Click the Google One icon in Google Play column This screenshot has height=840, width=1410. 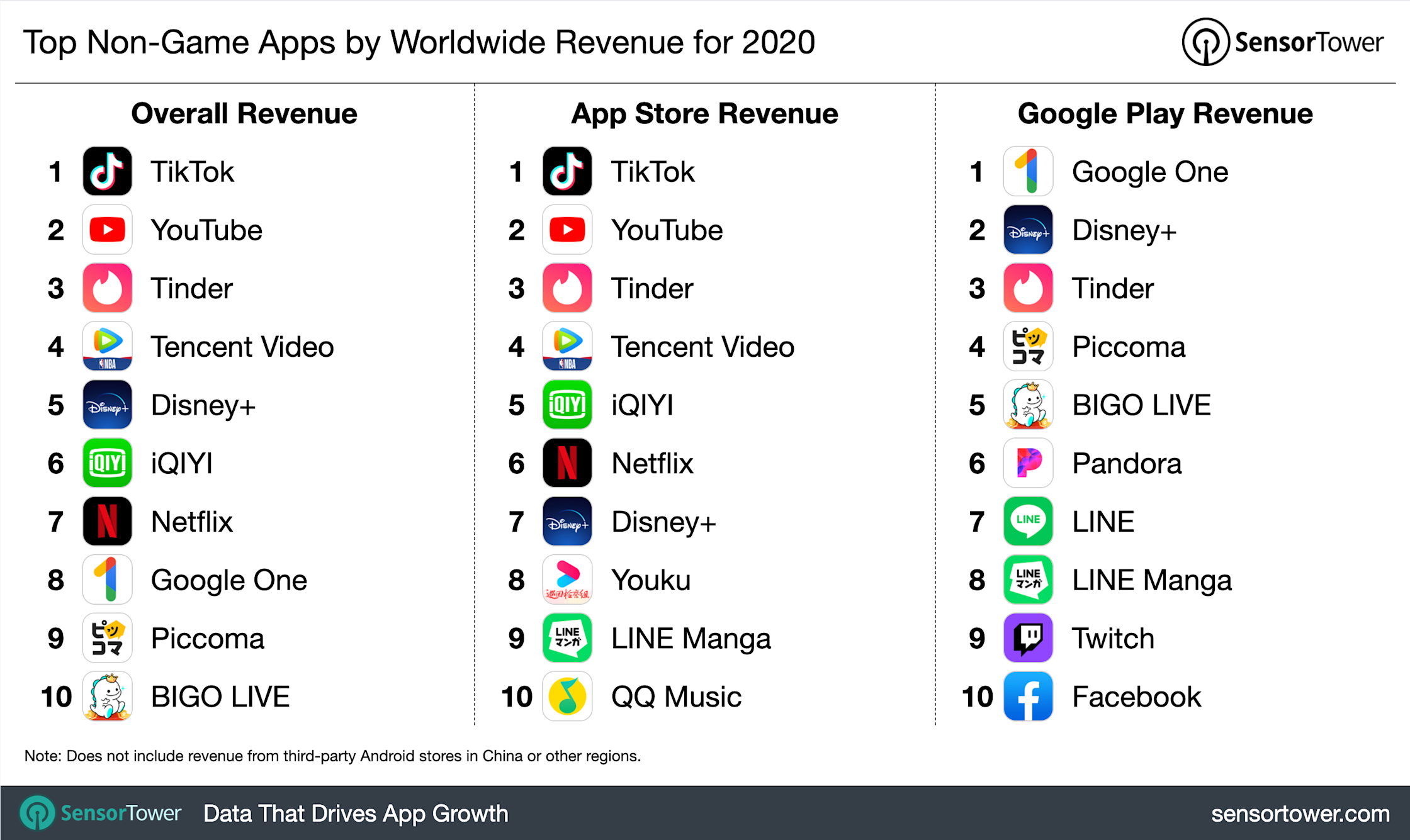pyautogui.click(x=1027, y=171)
